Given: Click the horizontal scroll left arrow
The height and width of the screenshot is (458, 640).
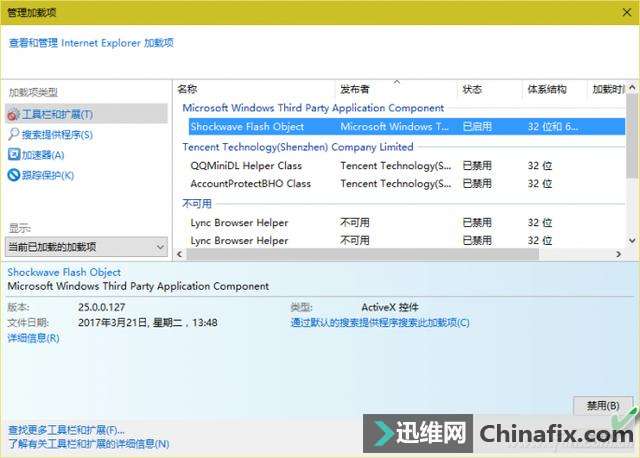Looking at the screenshot, I should 180,254.
